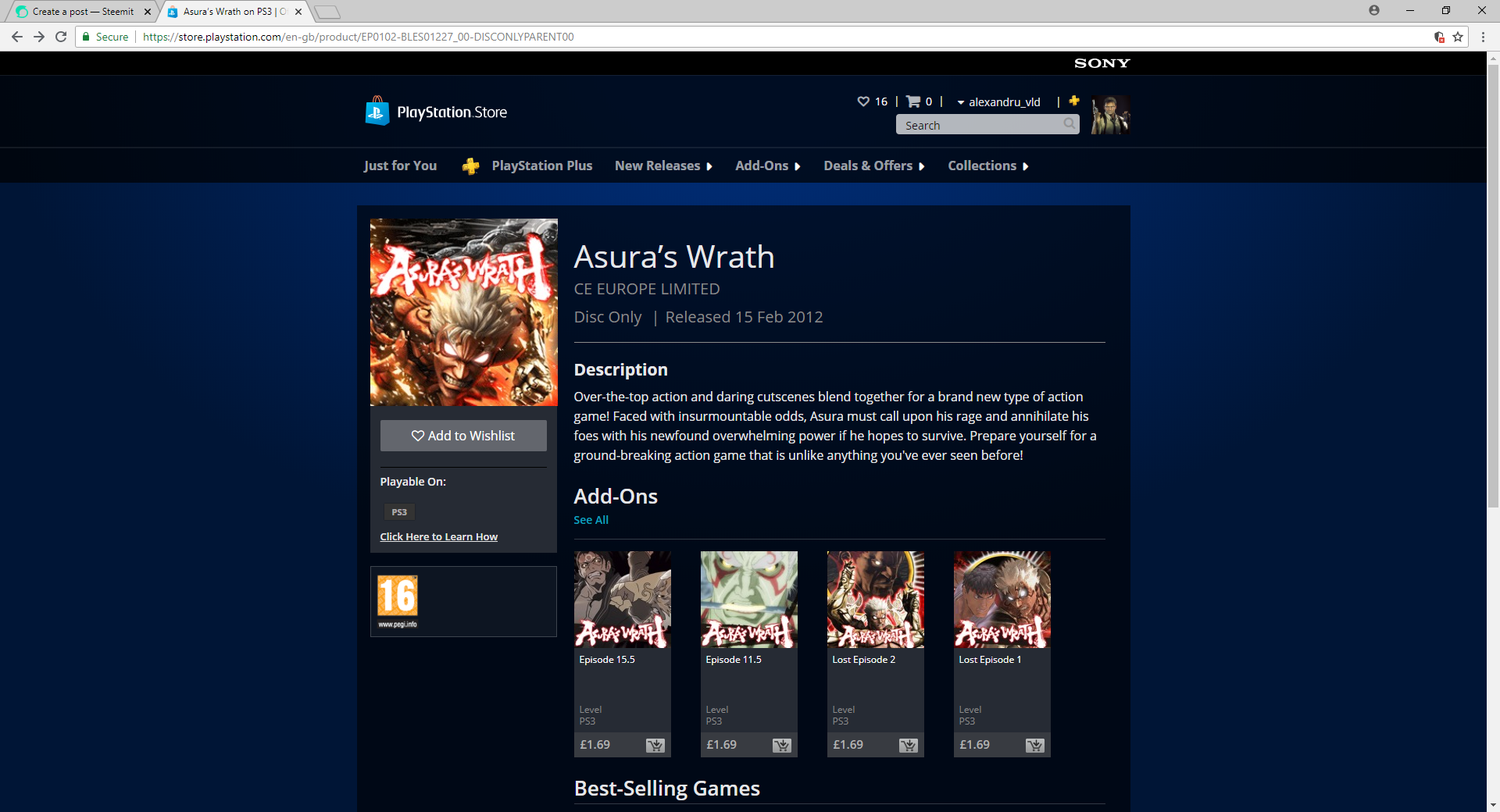The width and height of the screenshot is (1500, 812).
Task: Expand the Add-Ons navigation menu
Action: (x=767, y=166)
